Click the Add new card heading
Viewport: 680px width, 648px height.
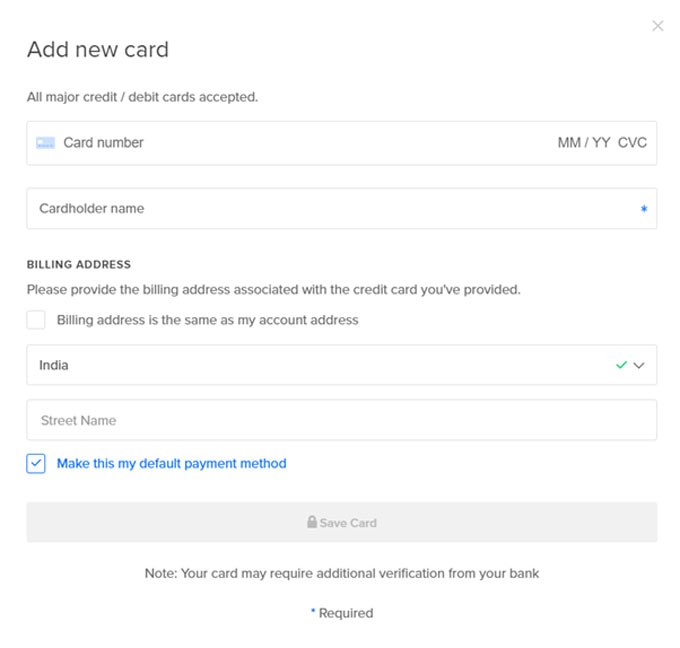tap(98, 49)
